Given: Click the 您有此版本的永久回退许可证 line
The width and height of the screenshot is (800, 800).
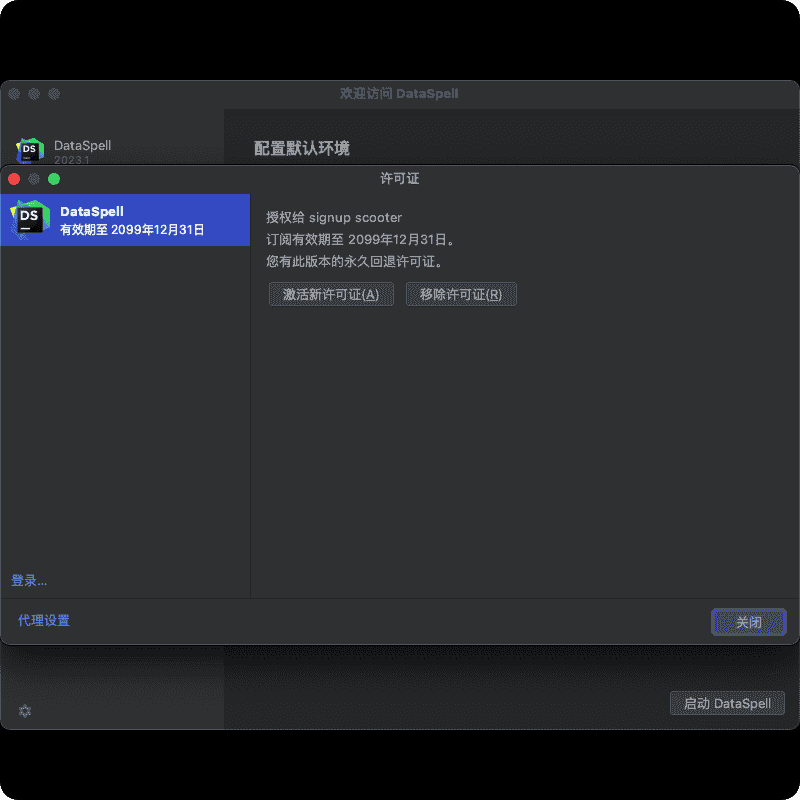Looking at the screenshot, I should (354, 262).
